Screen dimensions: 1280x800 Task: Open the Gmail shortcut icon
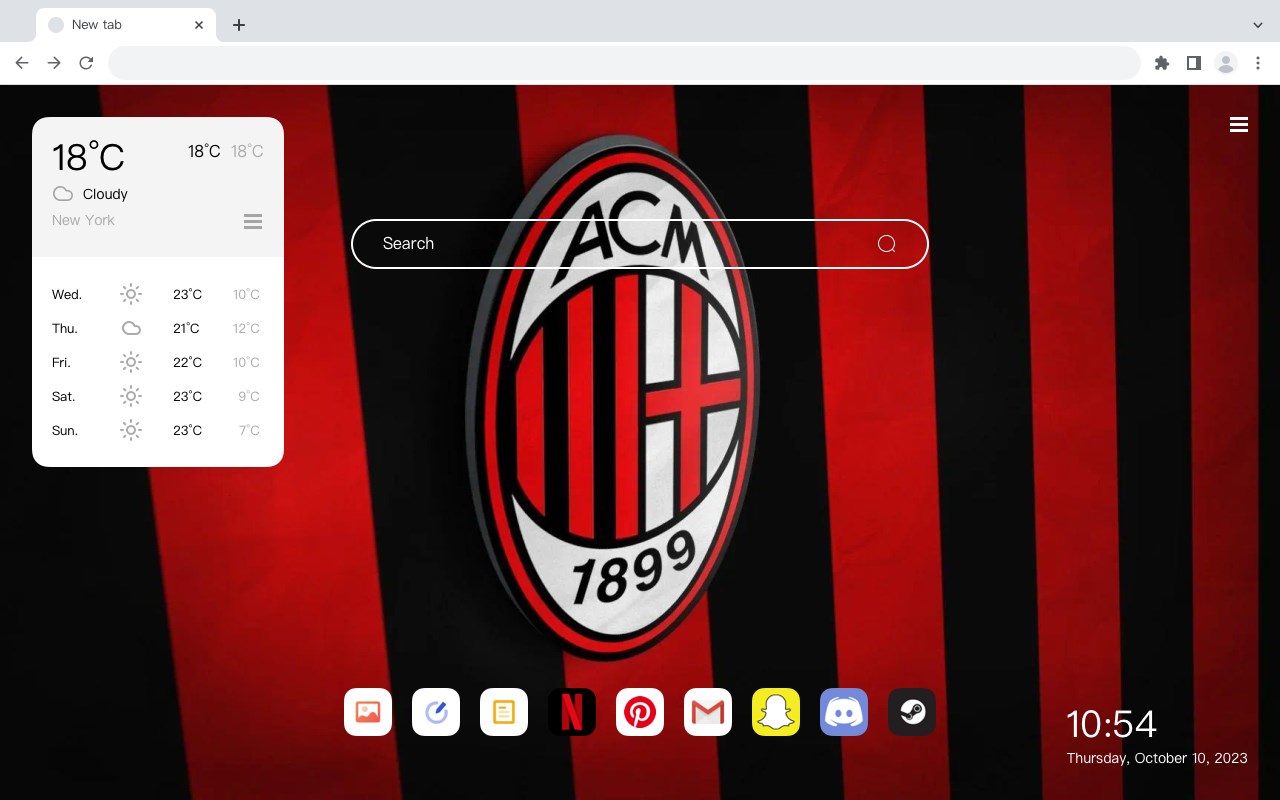(708, 712)
